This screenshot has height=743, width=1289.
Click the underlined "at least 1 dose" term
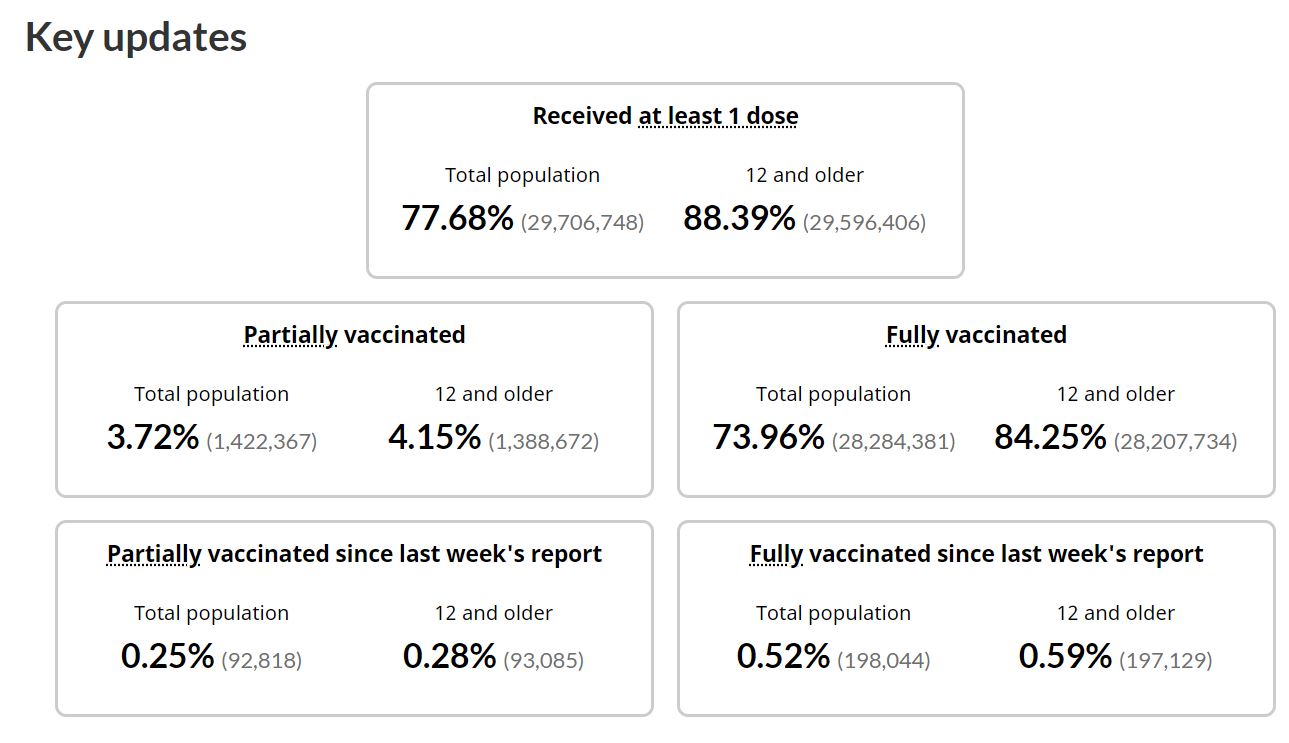[718, 116]
